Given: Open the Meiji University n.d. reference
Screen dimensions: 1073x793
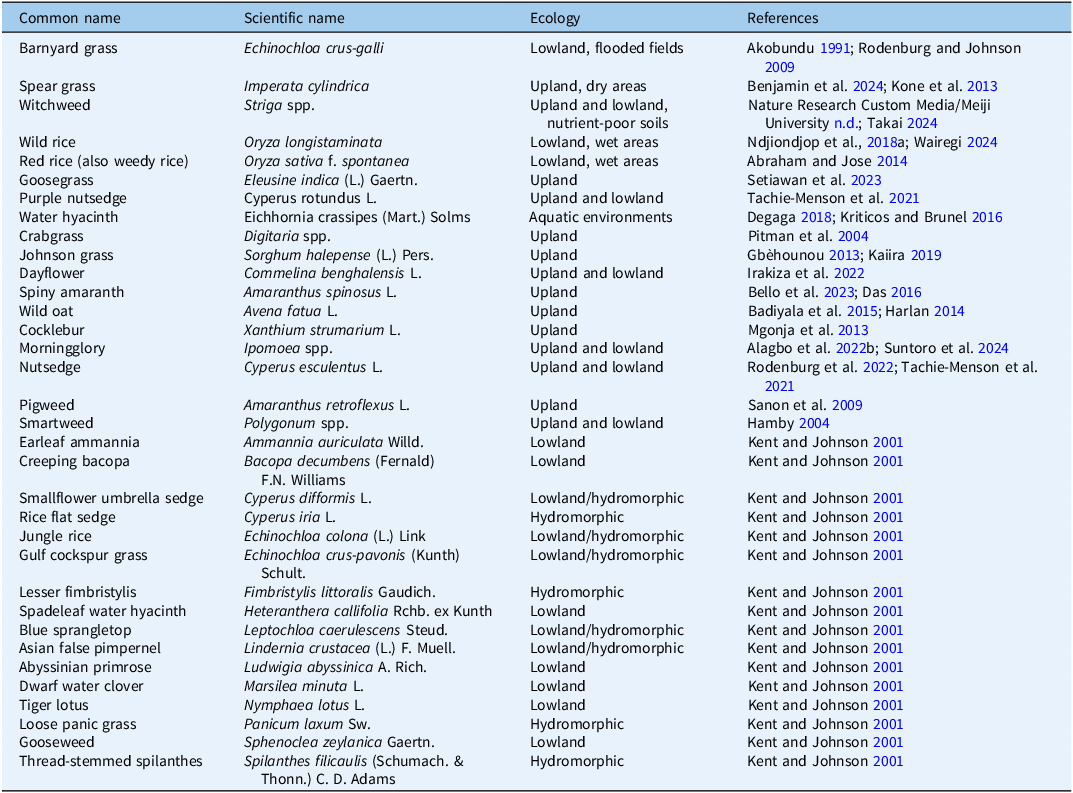Looking at the screenshot, I should 846,123.
